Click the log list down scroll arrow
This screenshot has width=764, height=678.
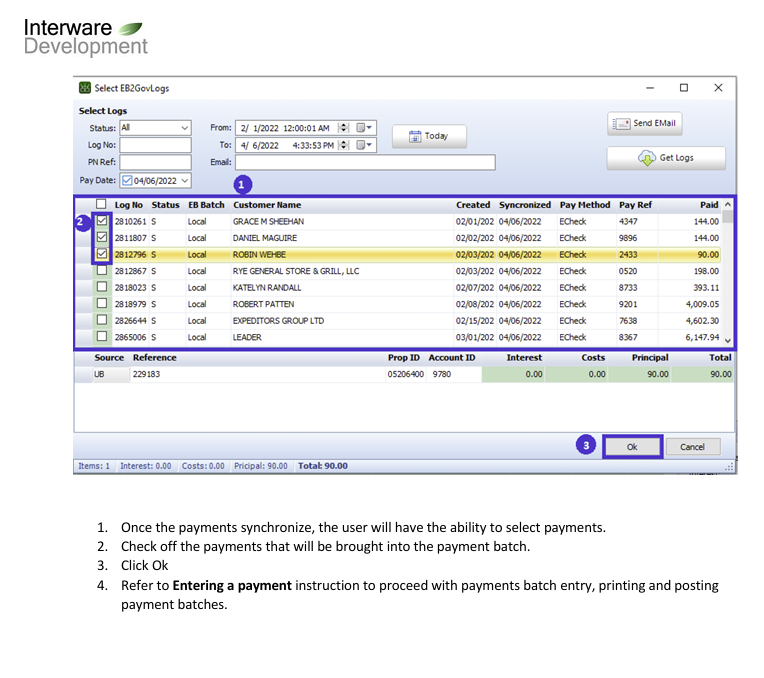727,341
